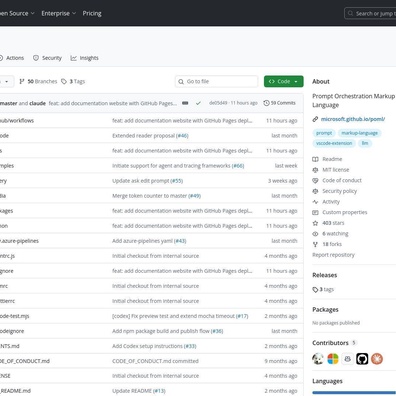The image size is (396, 396).
Task: Focus the Search or jump to field
Action: point(370,13)
